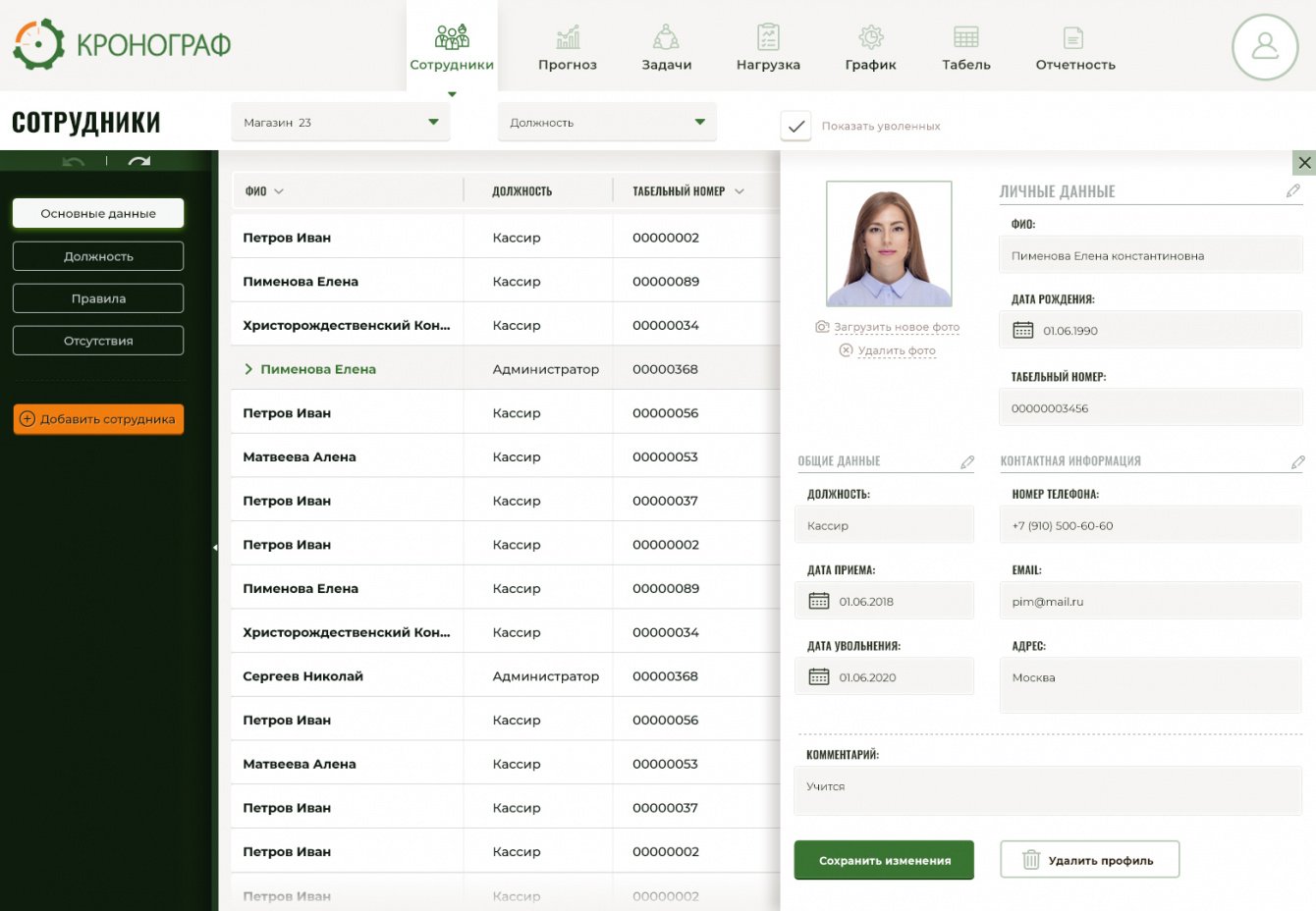
Task: Open calendar icon for Дата увольнения
Action: click(x=818, y=677)
